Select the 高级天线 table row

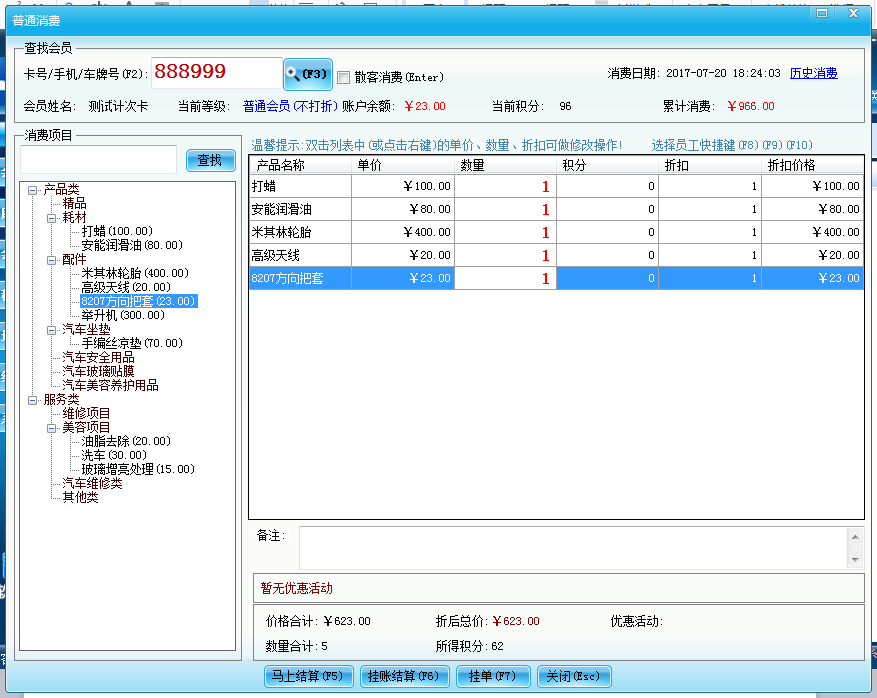(557, 255)
